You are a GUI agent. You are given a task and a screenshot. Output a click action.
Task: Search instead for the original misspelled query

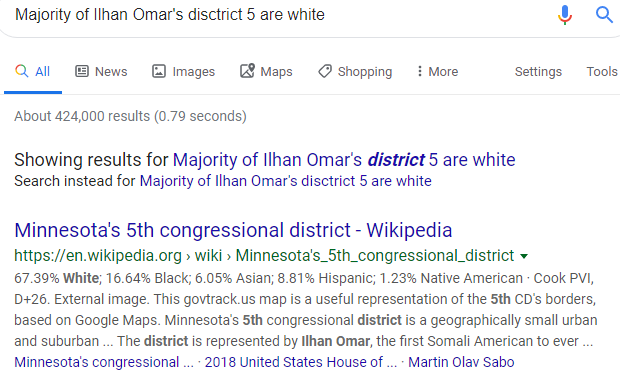[x=285, y=181]
